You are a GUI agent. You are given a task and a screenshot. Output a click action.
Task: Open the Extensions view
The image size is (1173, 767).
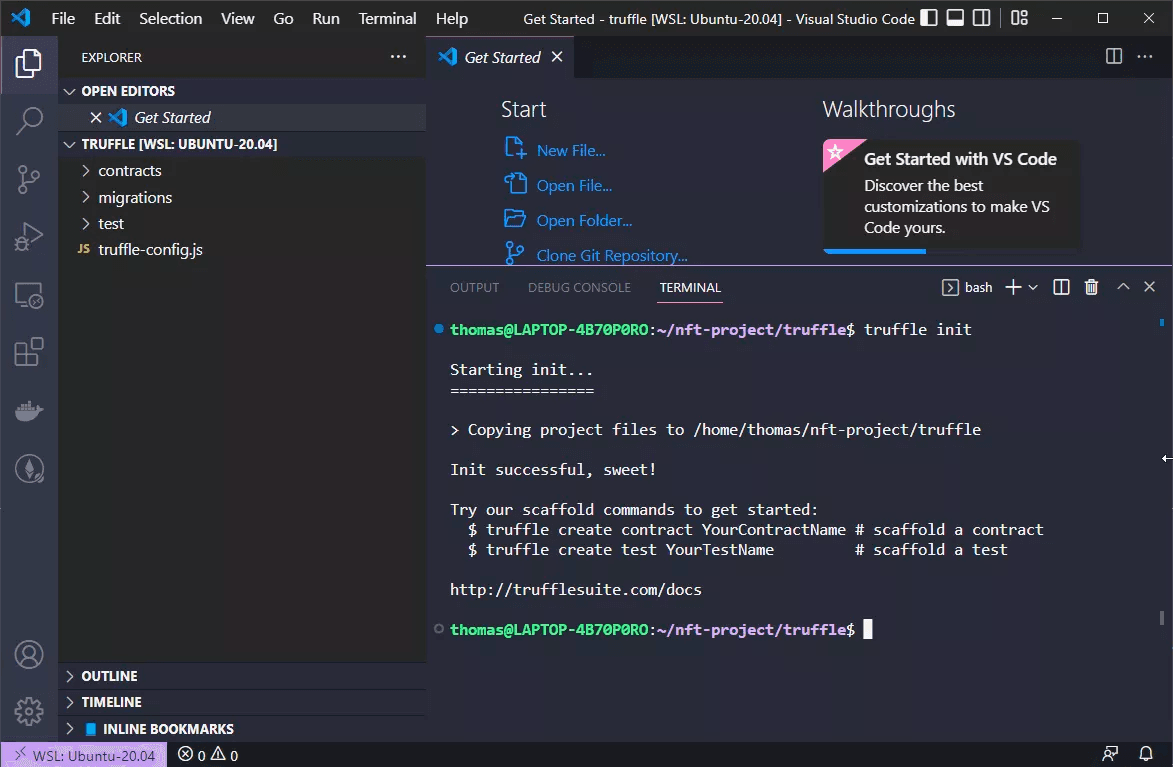coord(28,352)
